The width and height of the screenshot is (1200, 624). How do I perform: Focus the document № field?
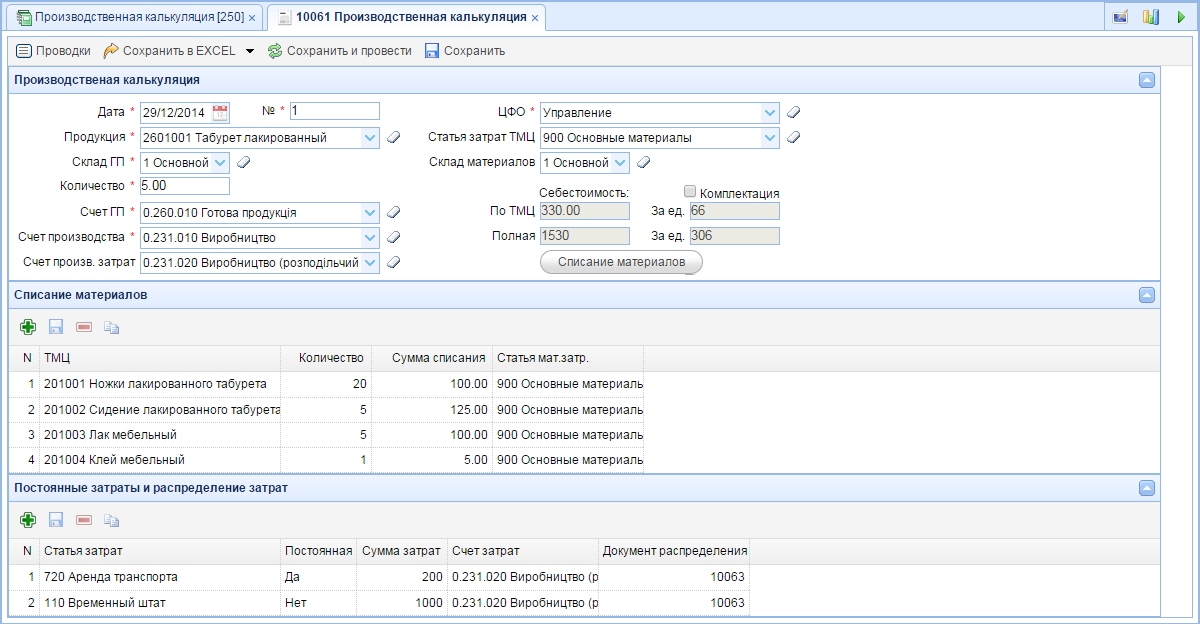coord(335,111)
